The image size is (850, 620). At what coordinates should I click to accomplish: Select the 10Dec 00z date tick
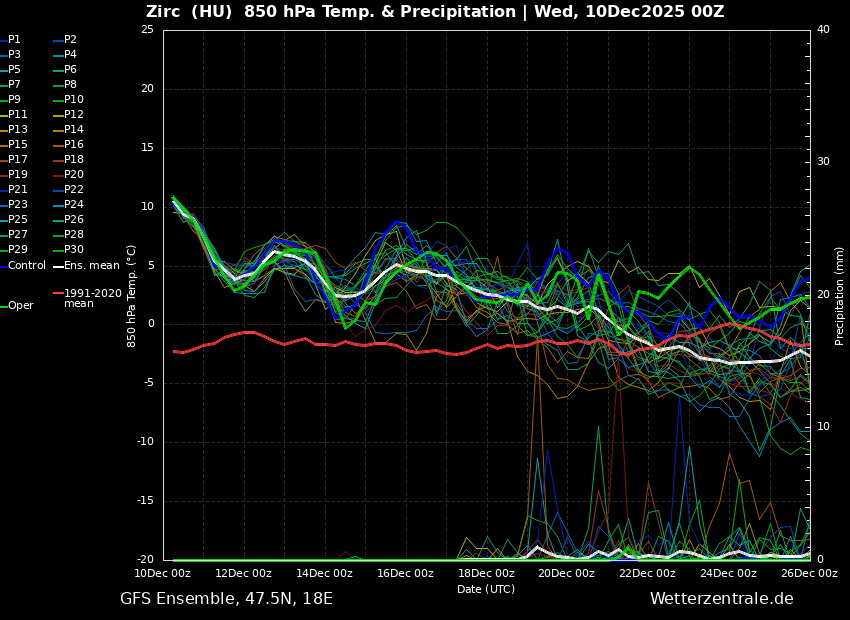click(163, 574)
